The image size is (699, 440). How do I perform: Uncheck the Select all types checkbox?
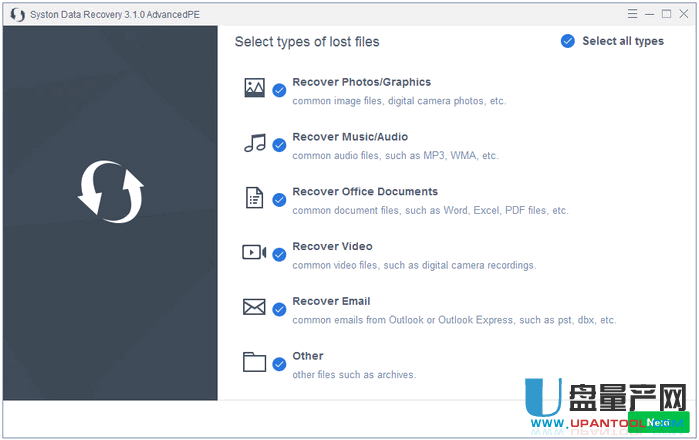pos(568,41)
